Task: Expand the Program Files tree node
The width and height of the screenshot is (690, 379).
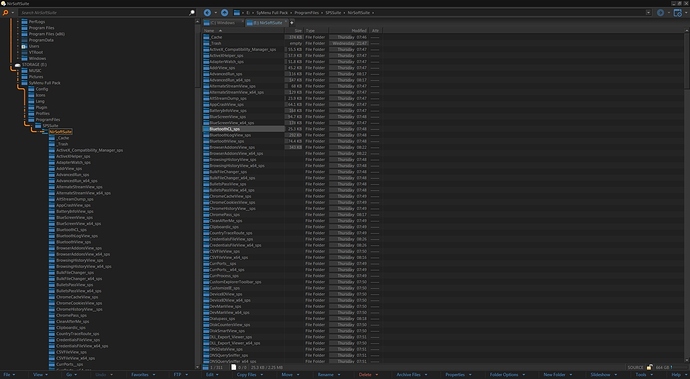Action: coord(18,28)
